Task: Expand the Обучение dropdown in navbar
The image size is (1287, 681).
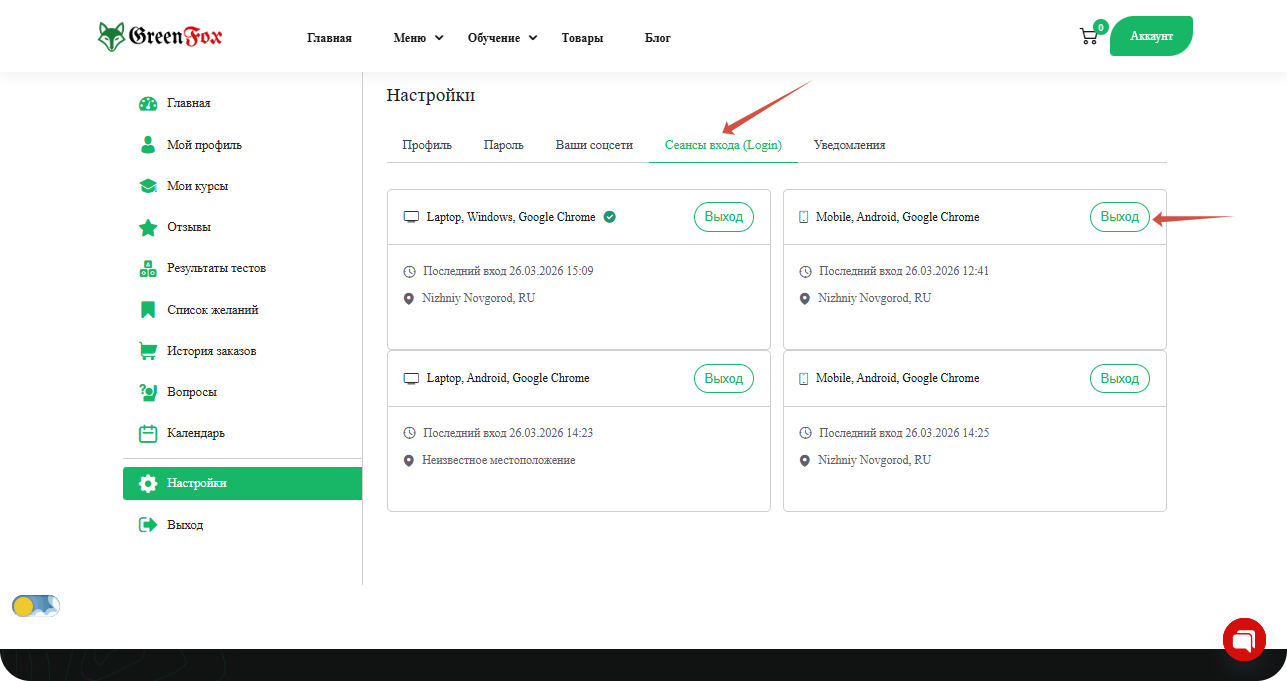Action: pos(502,38)
